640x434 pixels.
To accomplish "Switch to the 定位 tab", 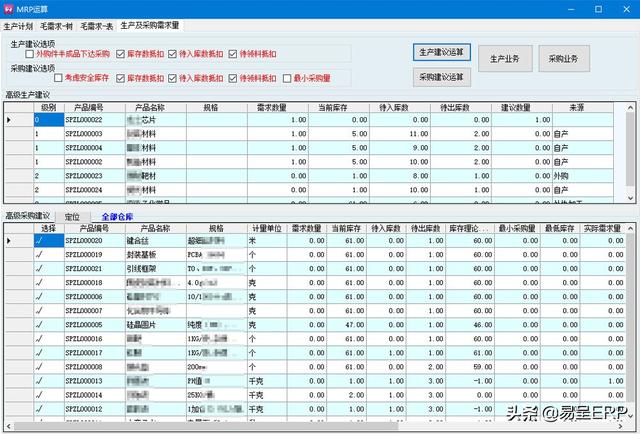I will coord(72,216).
